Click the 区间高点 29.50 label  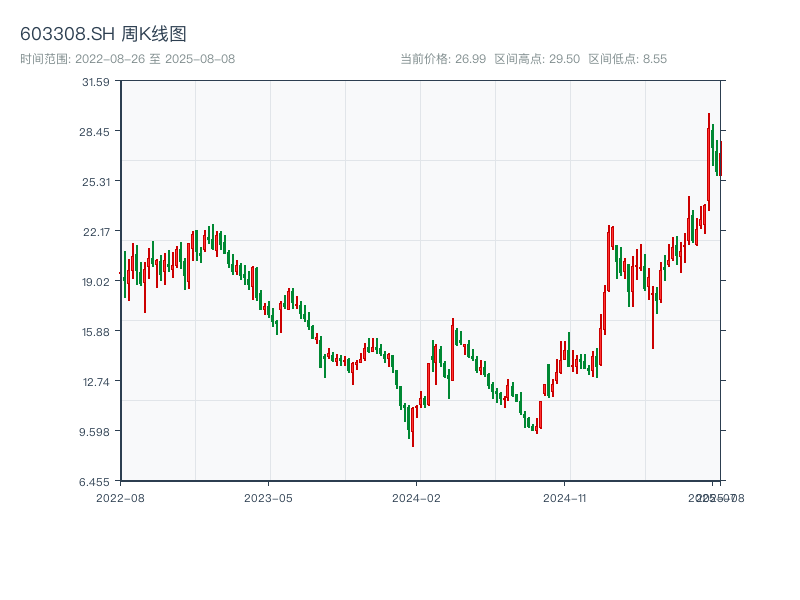tap(537, 59)
